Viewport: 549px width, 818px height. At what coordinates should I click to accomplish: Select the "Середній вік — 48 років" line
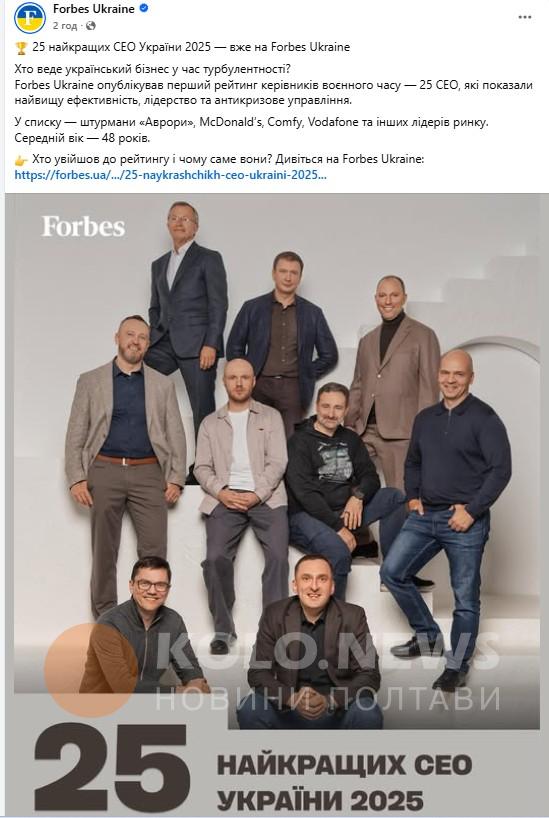(82, 138)
